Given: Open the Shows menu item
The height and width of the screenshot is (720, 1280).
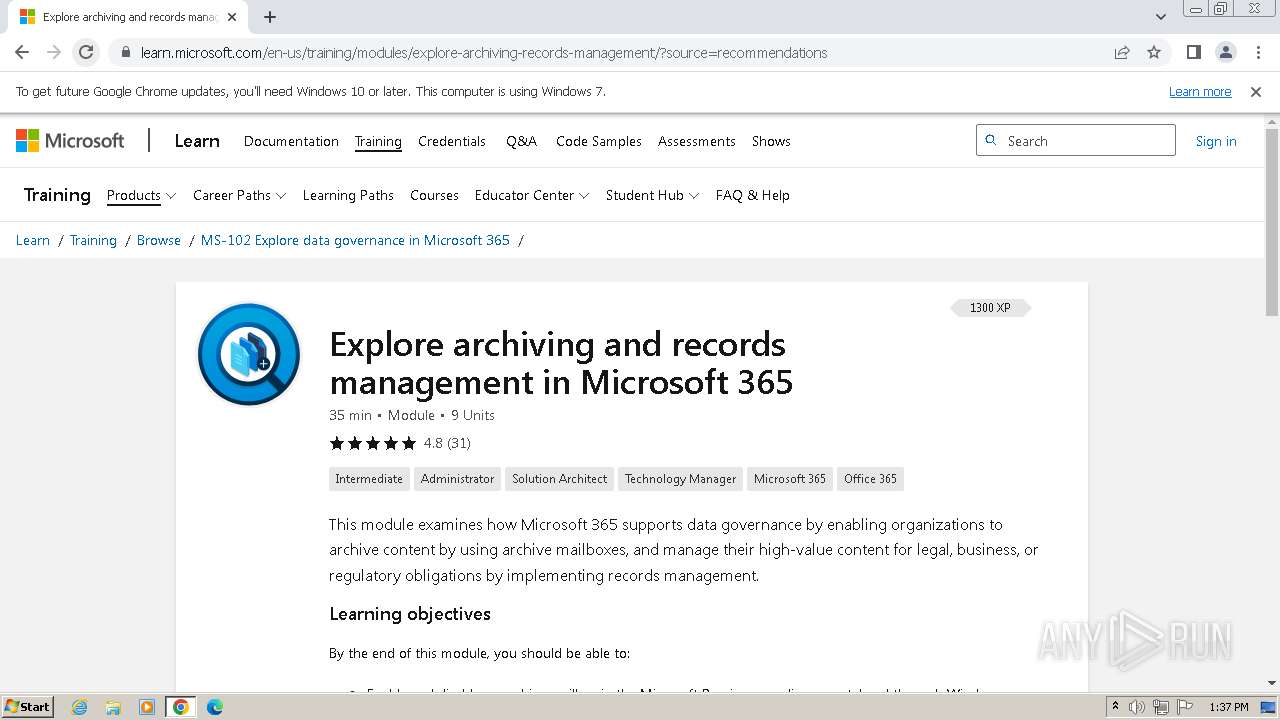Looking at the screenshot, I should pos(771,141).
